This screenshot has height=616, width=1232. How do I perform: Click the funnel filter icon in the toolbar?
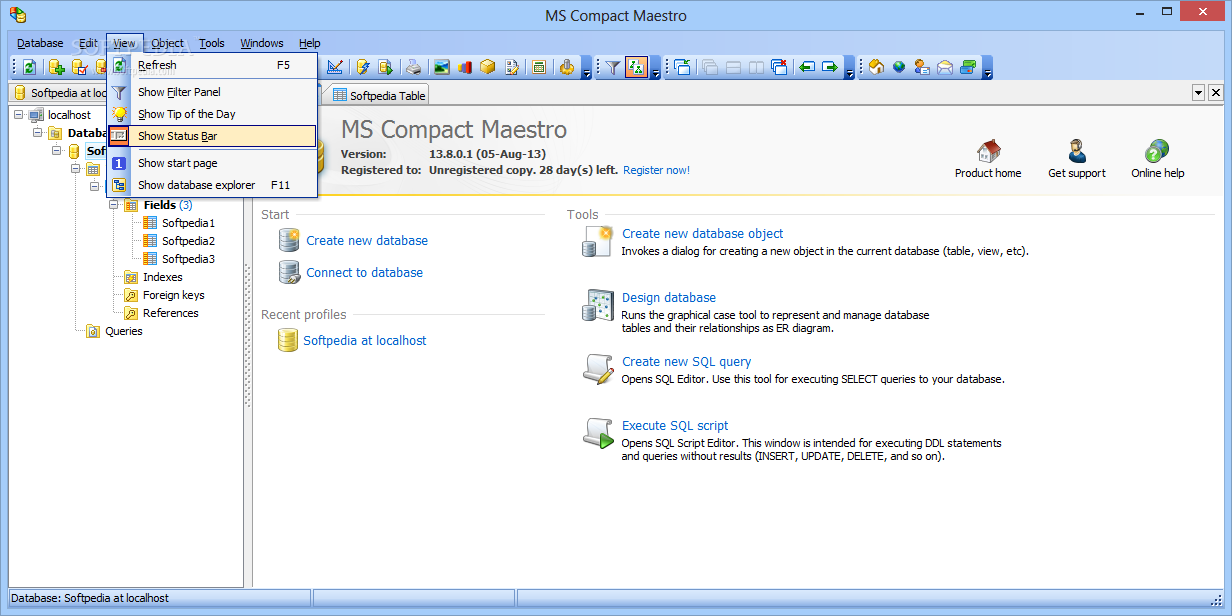[613, 67]
